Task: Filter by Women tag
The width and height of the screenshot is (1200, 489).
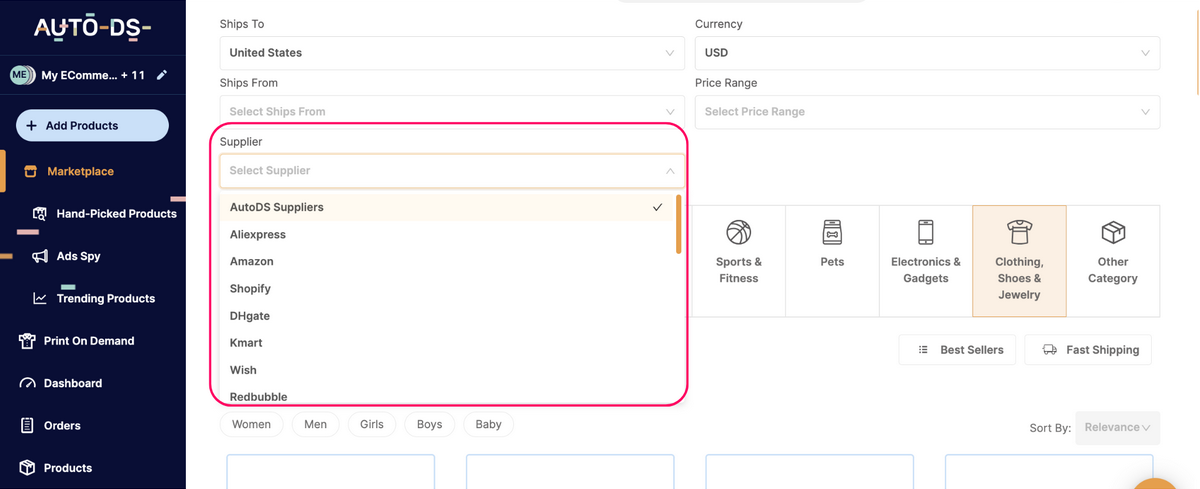Action: click(x=251, y=425)
